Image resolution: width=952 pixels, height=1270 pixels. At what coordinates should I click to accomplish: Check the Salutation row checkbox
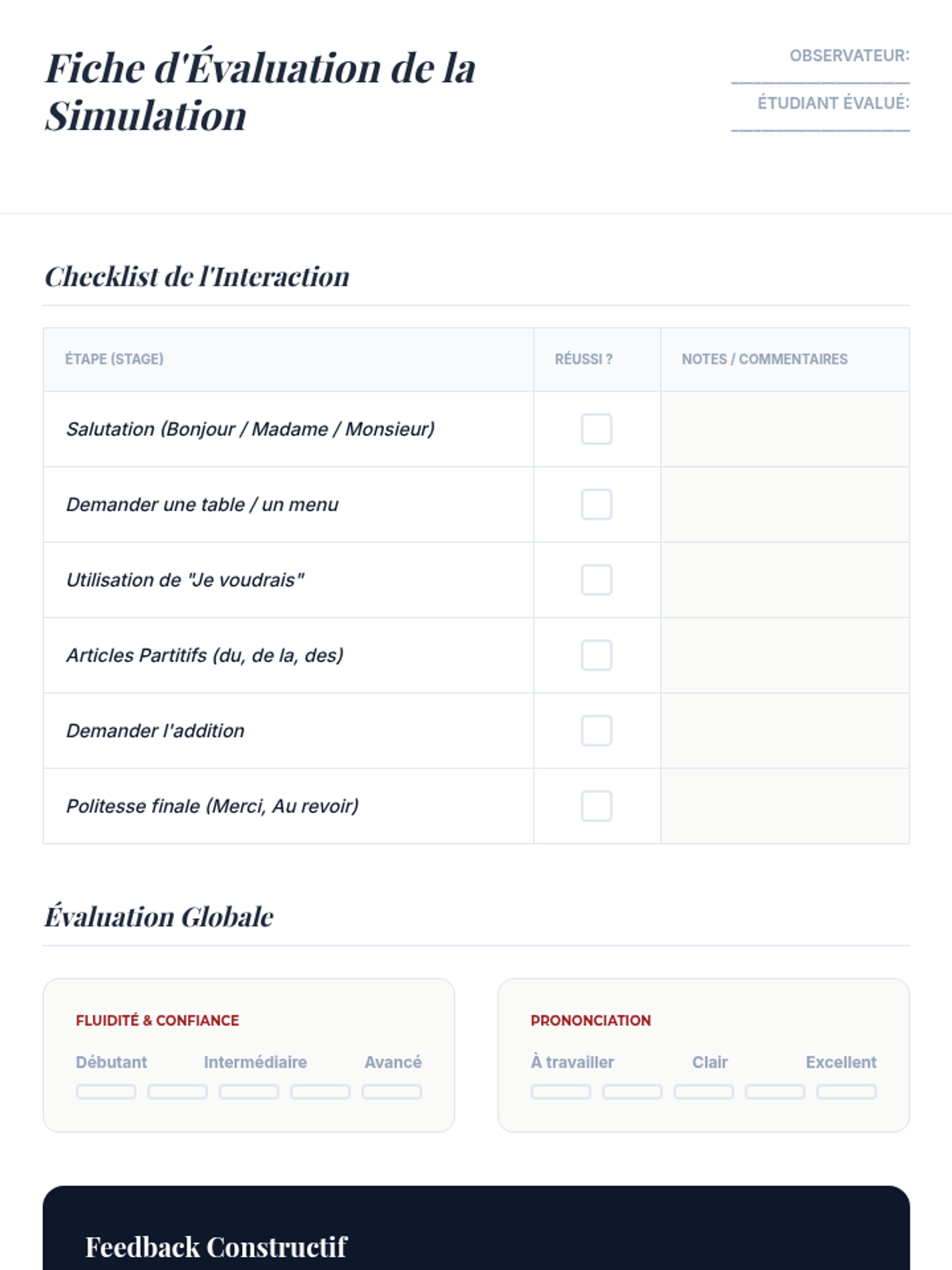596,429
